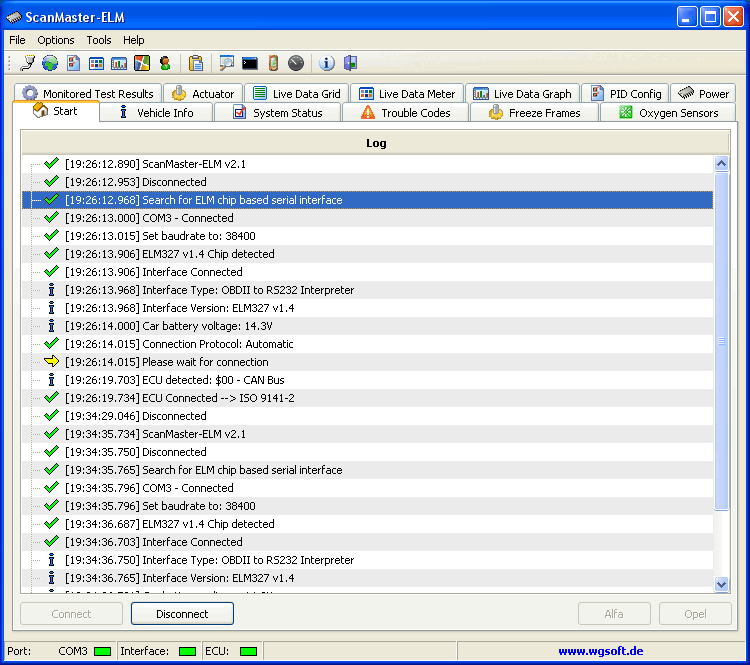Select the '[19:26:12.890] ScanMaster-ELM v2.1' log row
The height and width of the screenshot is (665, 750).
[x=367, y=164]
